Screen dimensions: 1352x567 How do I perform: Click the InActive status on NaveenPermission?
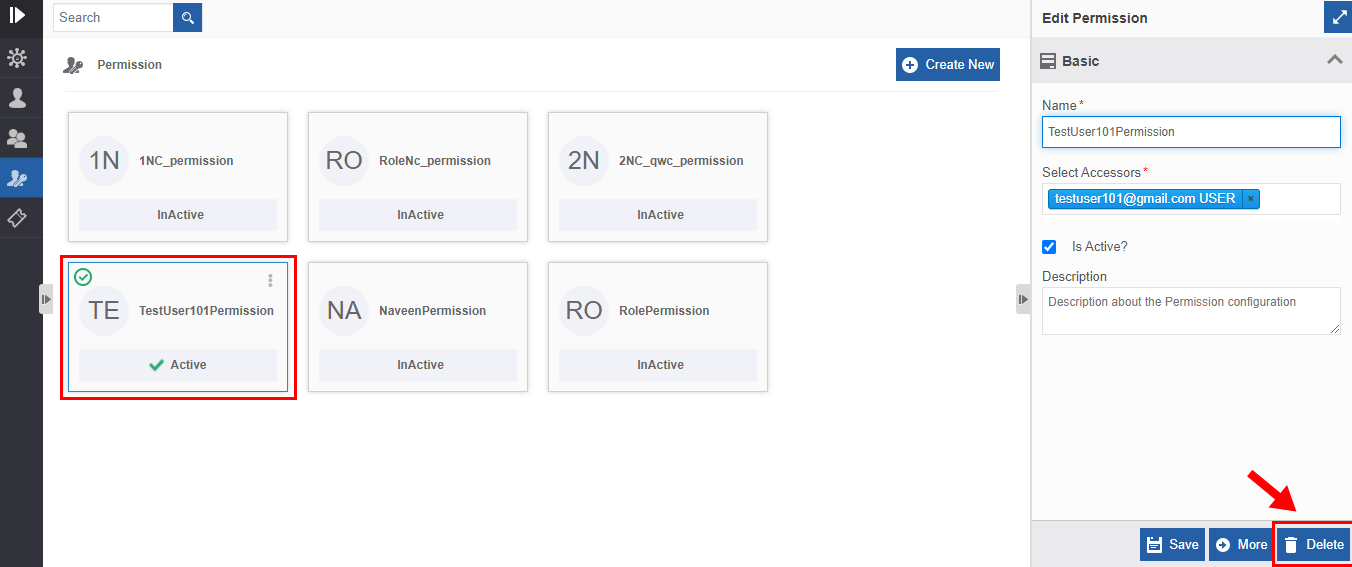418,365
